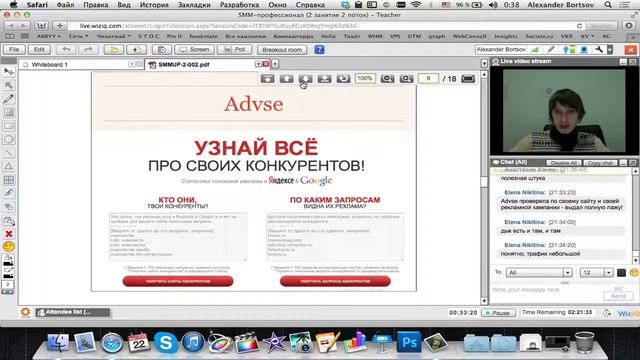Toggle full-width PDF view
This screenshot has height=360, width=640.
pyautogui.click(x=468, y=78)
